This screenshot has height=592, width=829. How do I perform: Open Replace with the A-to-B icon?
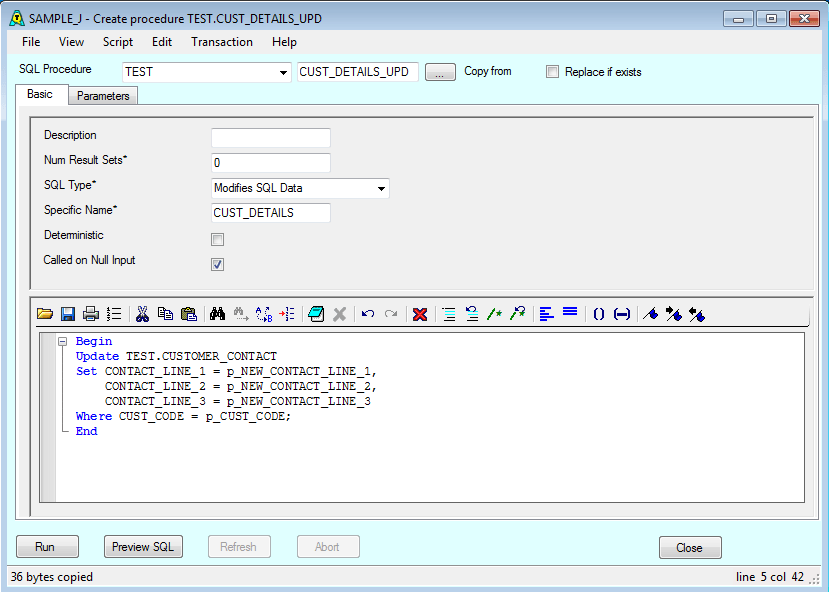(x=264, y=314)
